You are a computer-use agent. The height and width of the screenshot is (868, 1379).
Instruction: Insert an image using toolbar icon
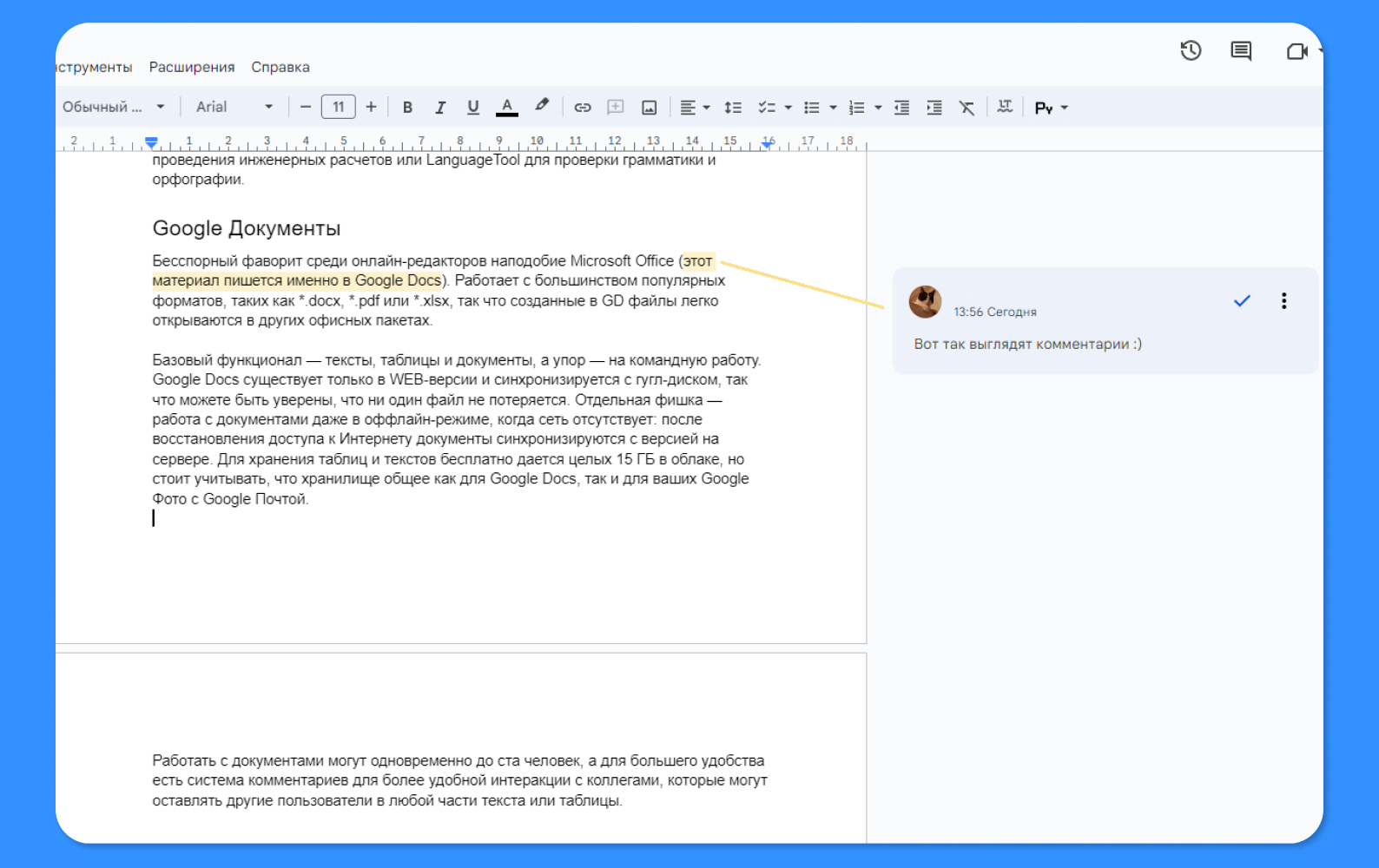pos(649,108)
